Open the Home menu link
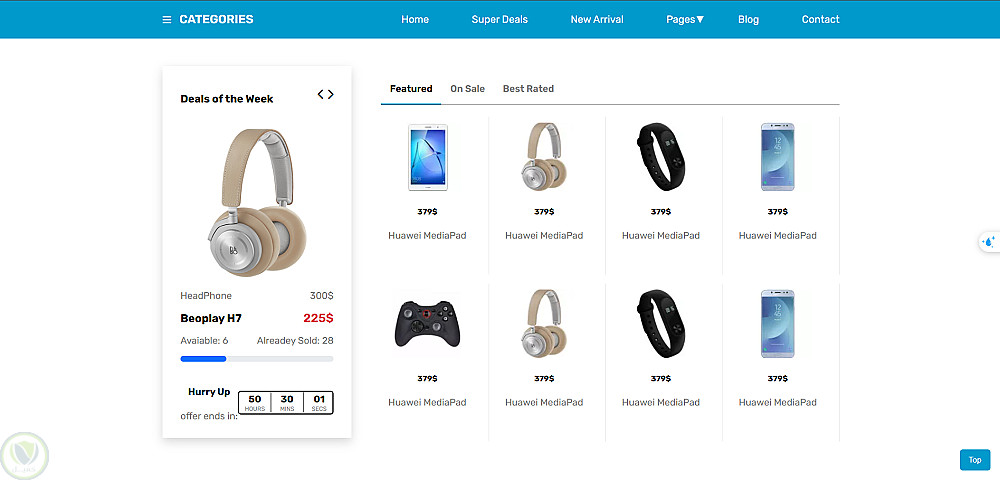The image size is (1000, 480). pyautogui.click(x=415, y=20)
